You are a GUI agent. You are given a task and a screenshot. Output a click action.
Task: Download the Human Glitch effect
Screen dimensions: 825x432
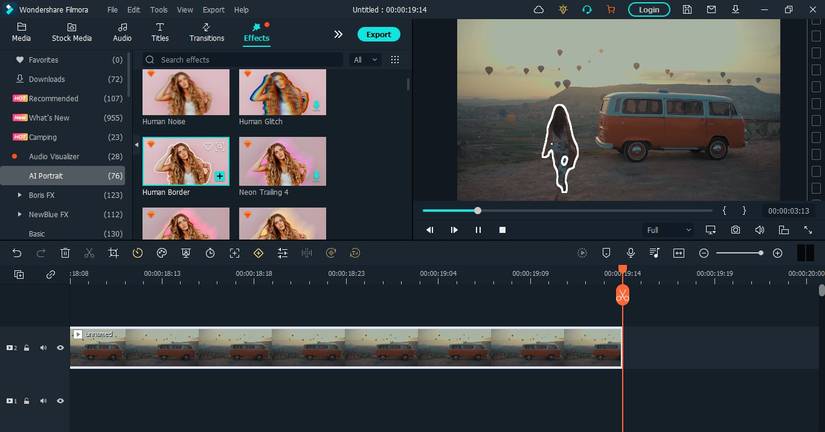pyautogui.click(x=316, y=106)
